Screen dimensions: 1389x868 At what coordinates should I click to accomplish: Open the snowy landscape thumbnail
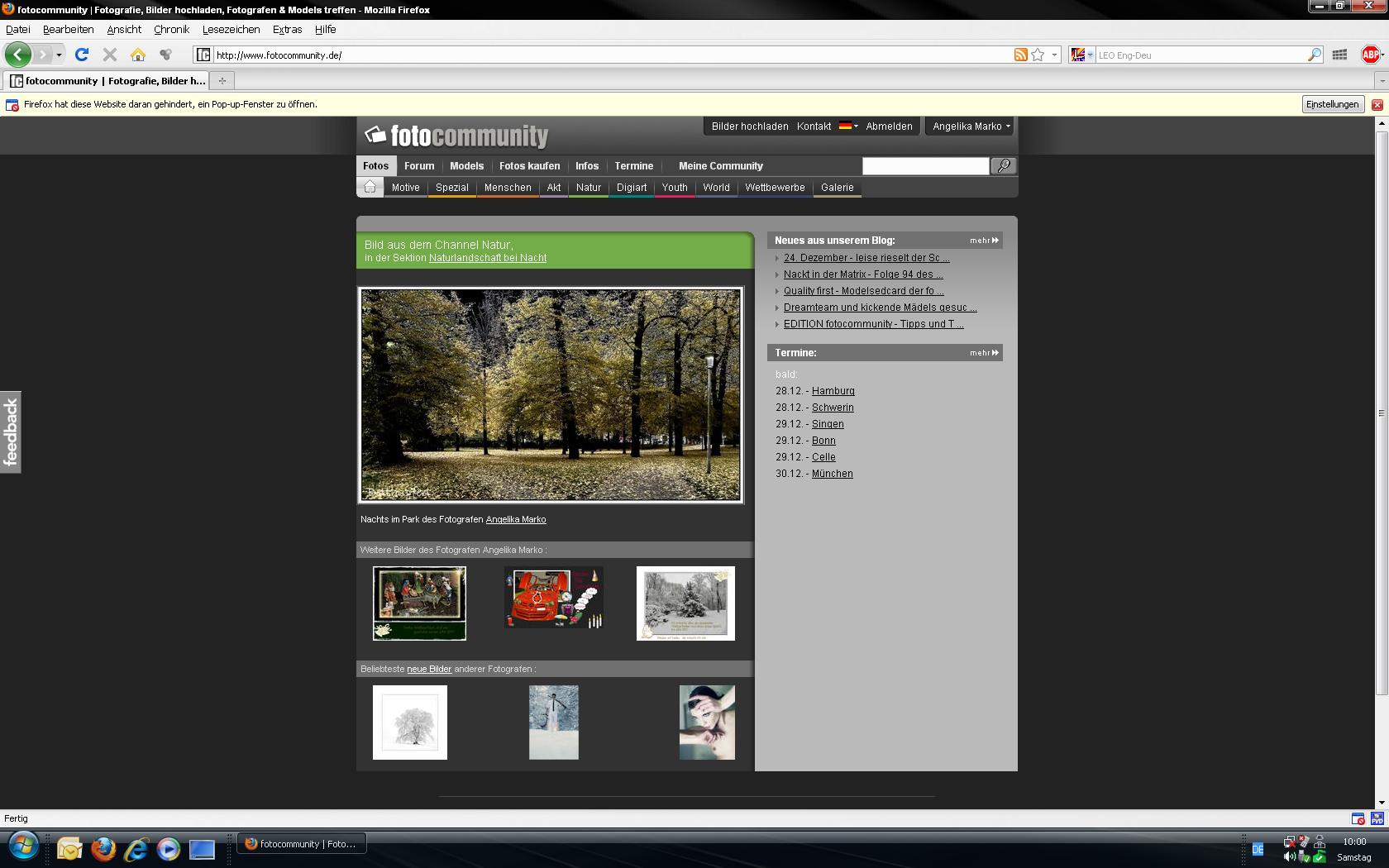pos(685,603)
